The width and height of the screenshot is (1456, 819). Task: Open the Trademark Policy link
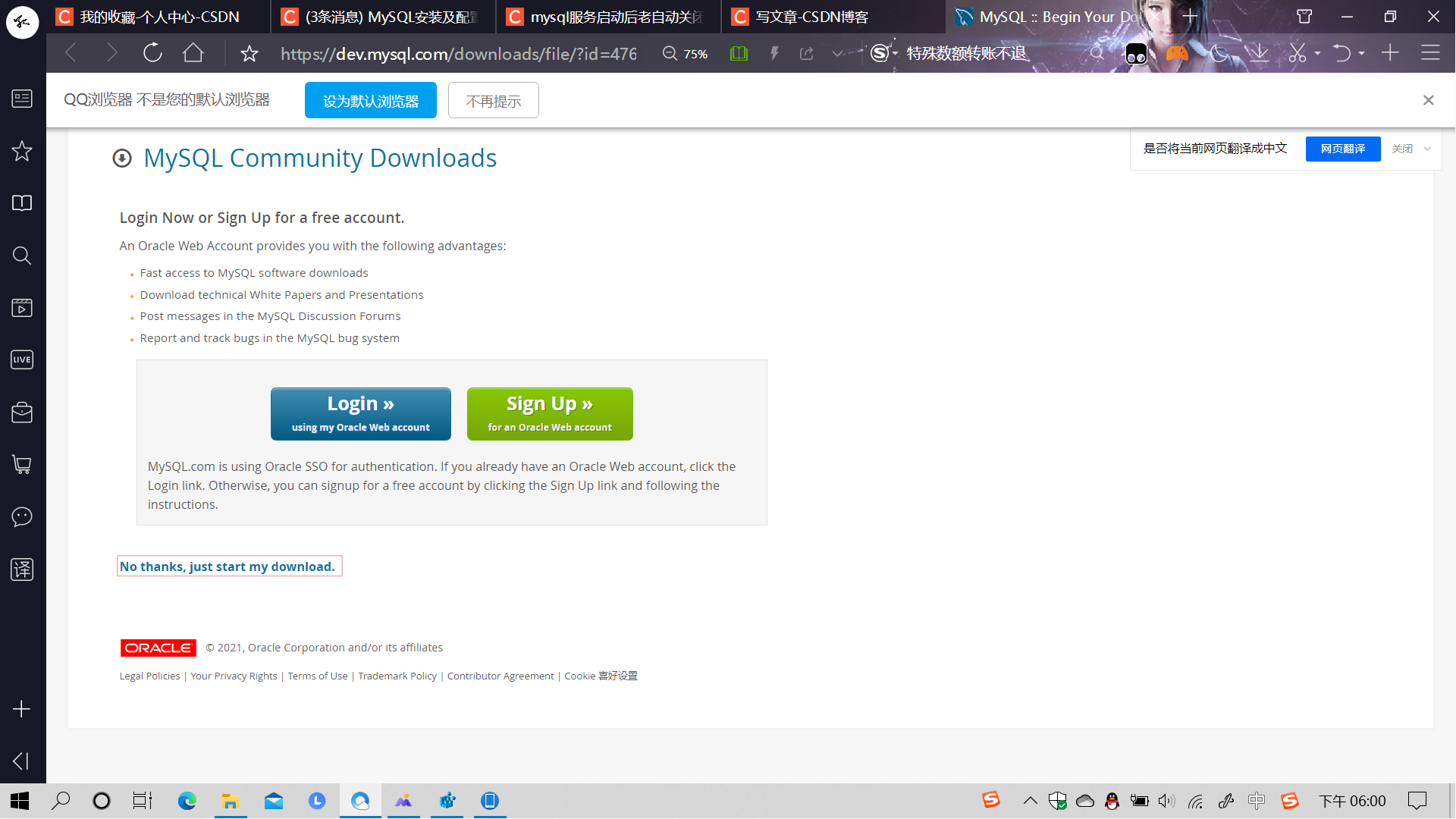pyautogui.click(x=397, y=676)
